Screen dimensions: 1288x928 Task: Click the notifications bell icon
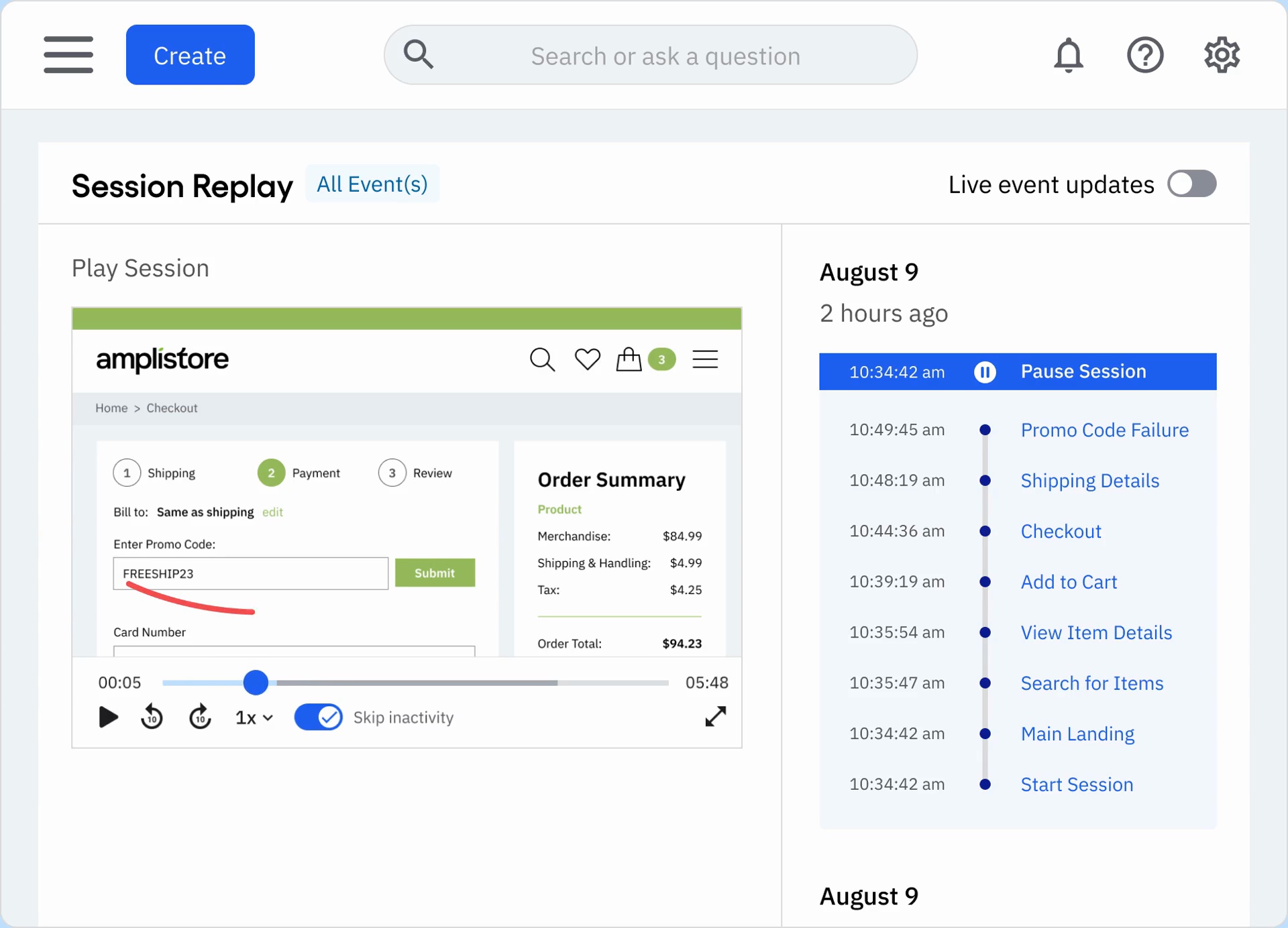click(1068, 55)
